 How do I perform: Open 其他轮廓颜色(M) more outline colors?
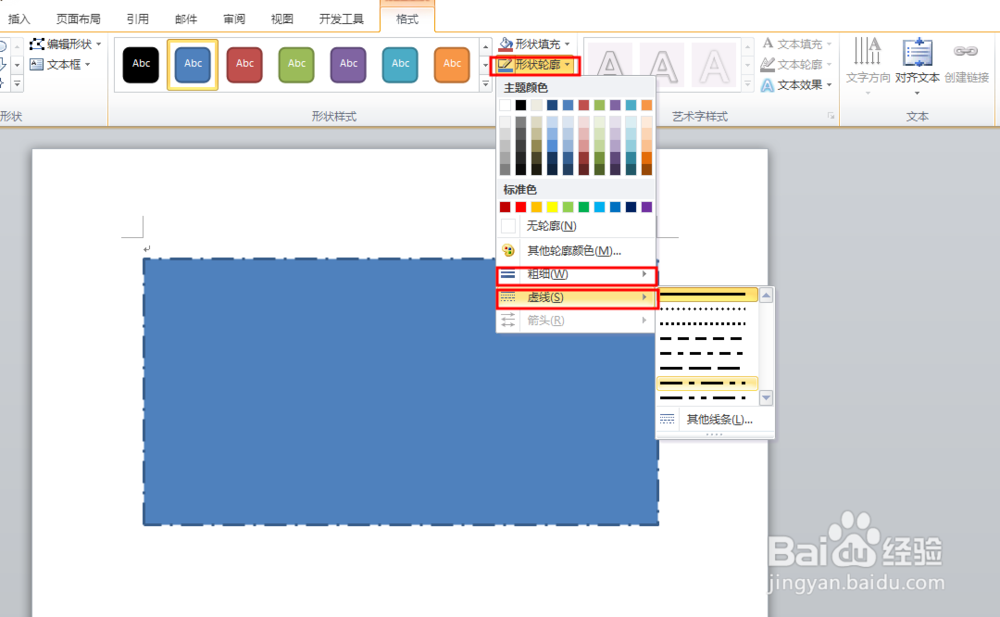point(576,251)
